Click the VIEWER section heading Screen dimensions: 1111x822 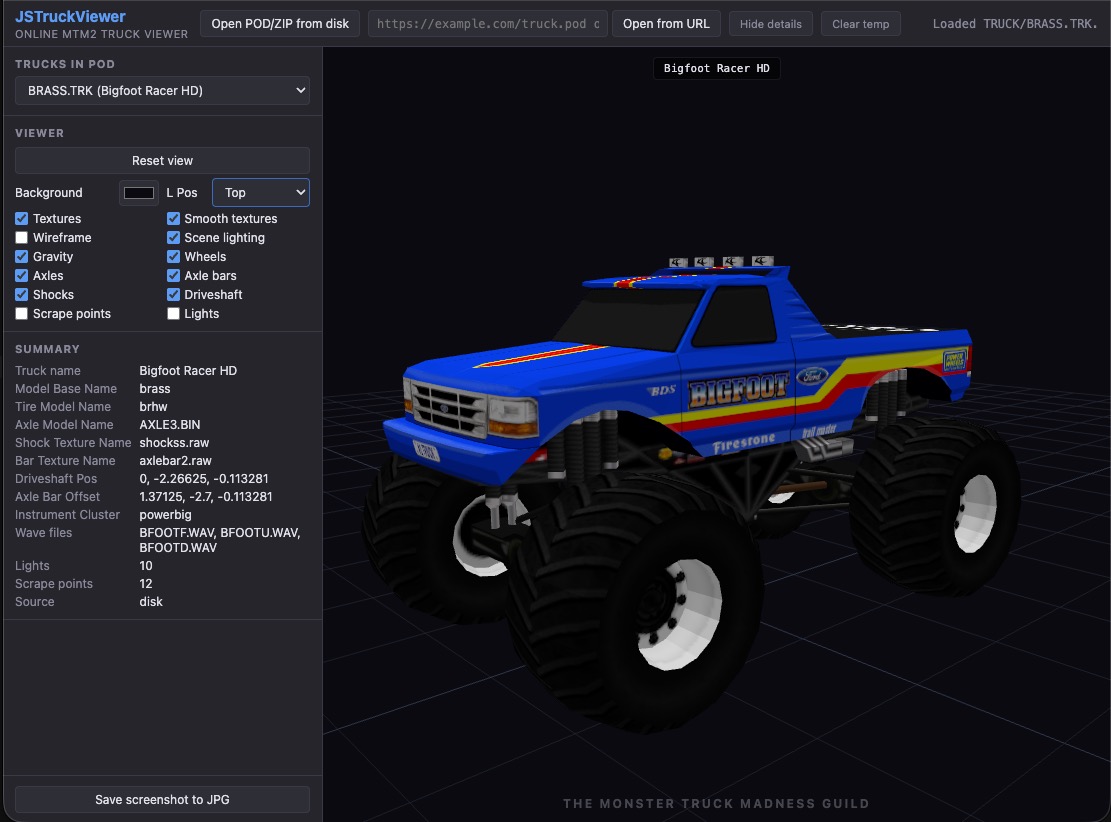click(39, 133)
